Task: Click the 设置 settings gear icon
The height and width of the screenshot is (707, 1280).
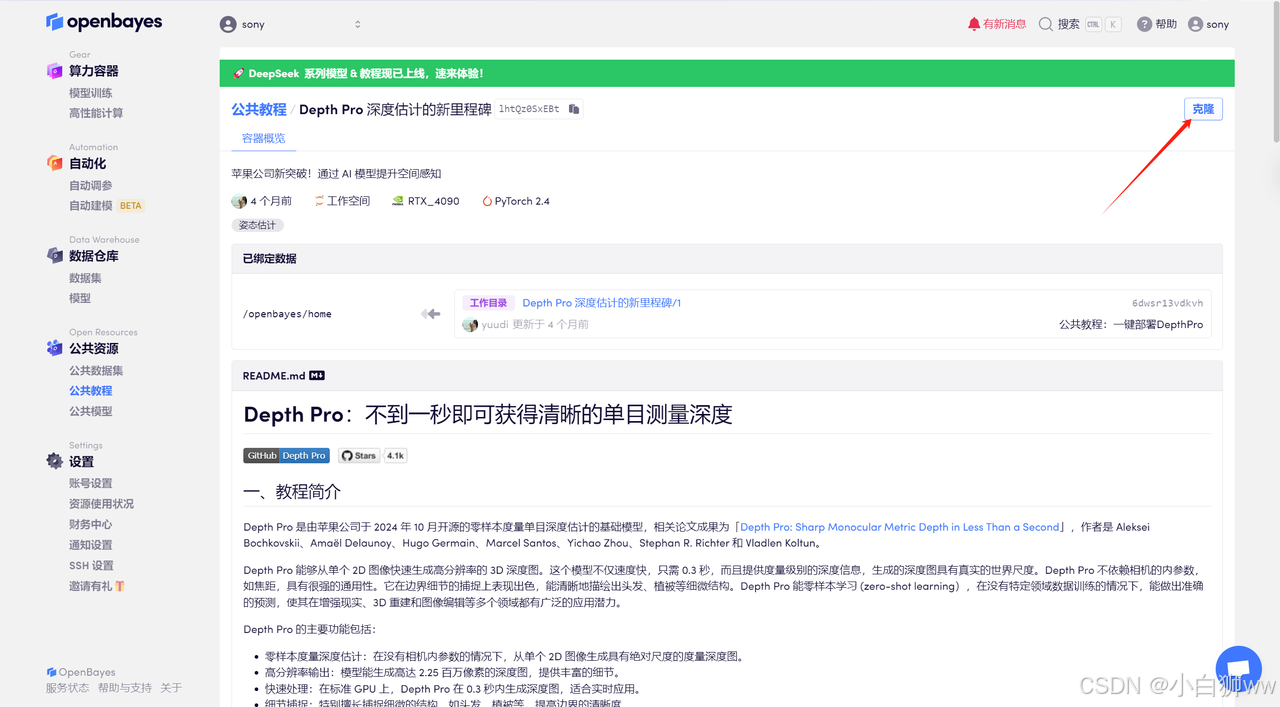Action: pos(56,461)
